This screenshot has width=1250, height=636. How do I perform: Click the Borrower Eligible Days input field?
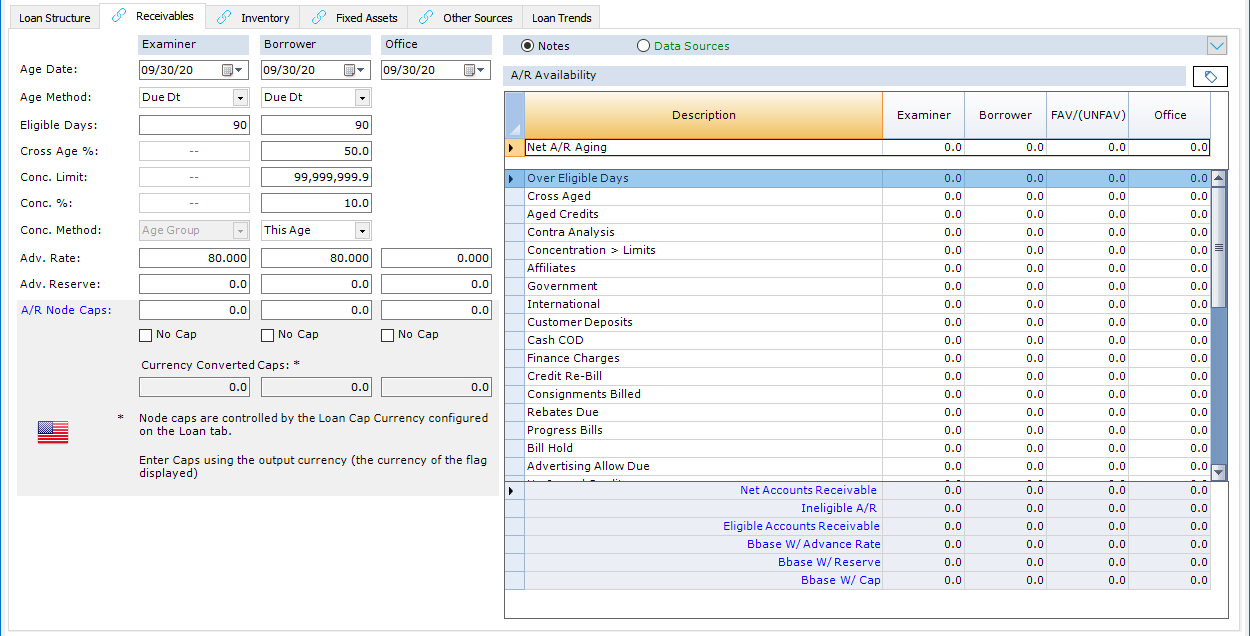315,125
